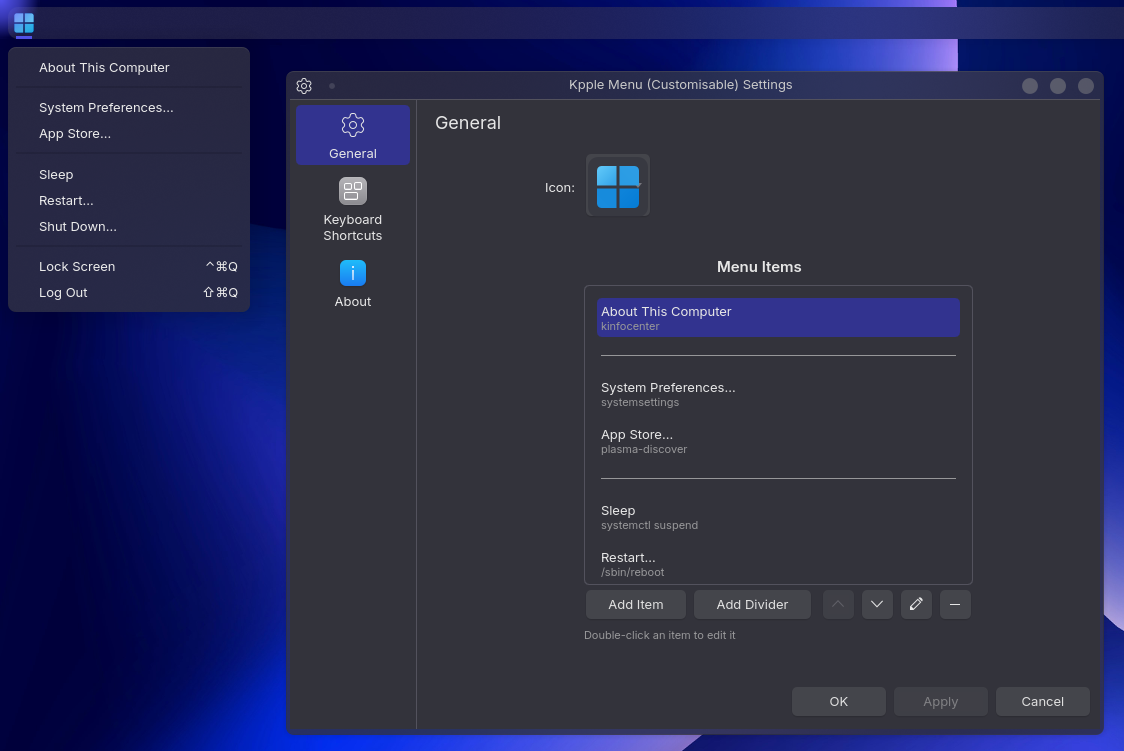Screen dimensions: 1124x751
Task: Choose App Store... in dropdown menu
Action: tap(129, 134)
